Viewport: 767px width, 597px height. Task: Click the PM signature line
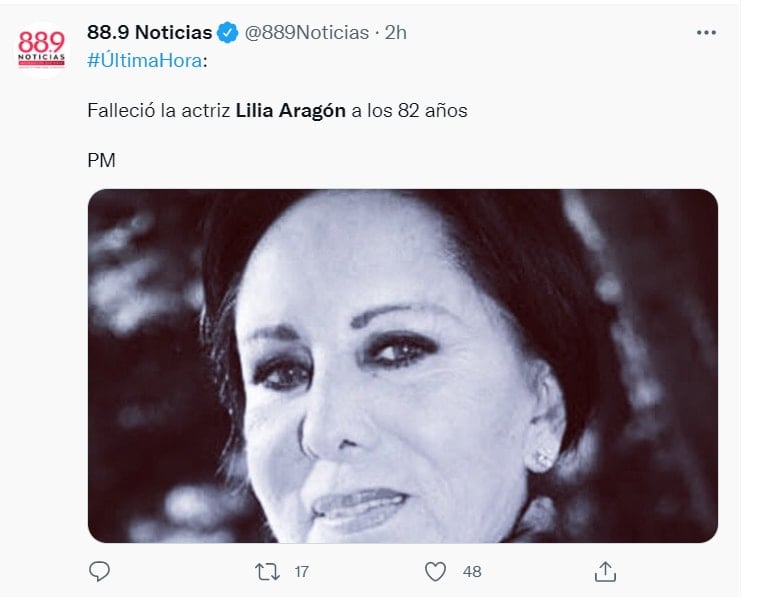coord(101,161)
